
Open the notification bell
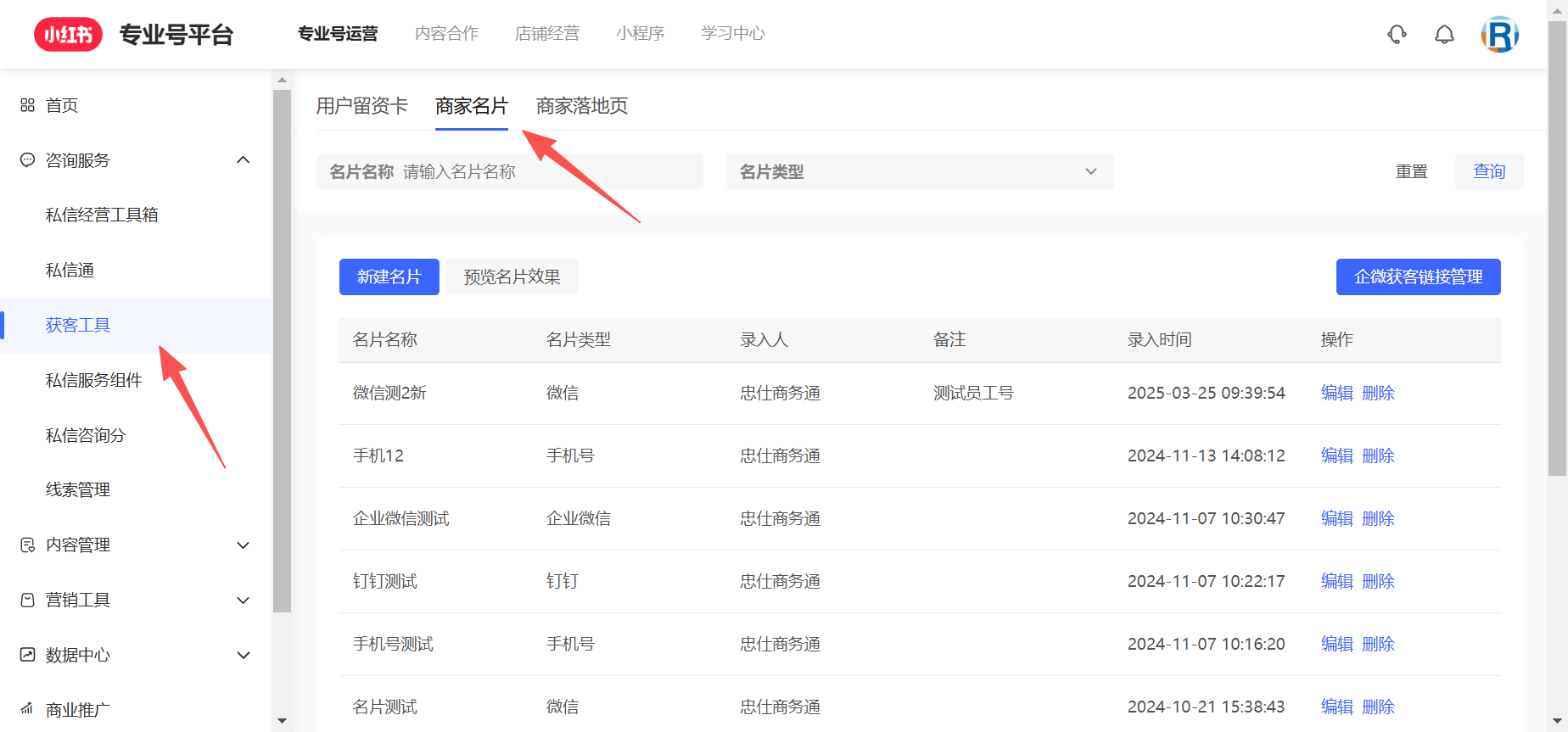1444,34
